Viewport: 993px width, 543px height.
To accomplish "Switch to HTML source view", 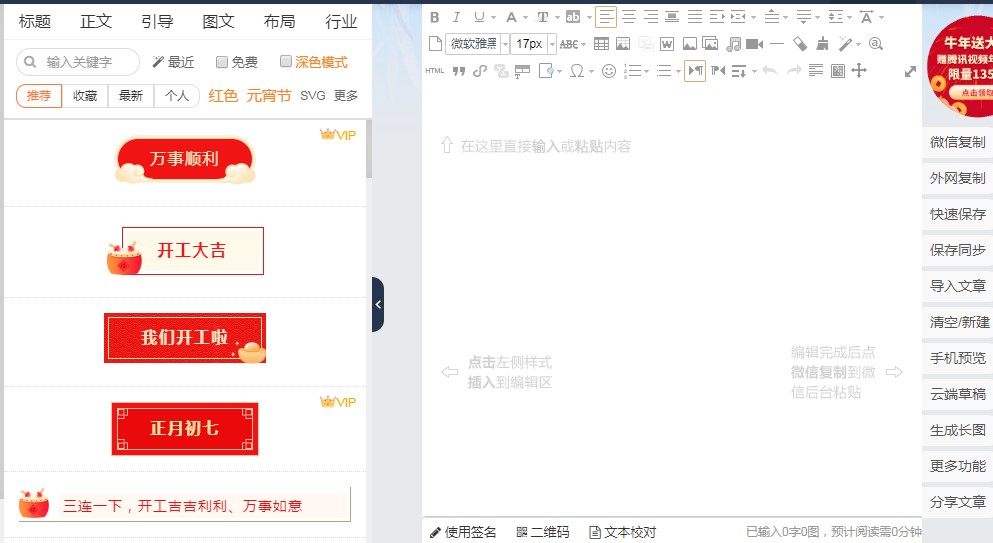I will (434, 70).
